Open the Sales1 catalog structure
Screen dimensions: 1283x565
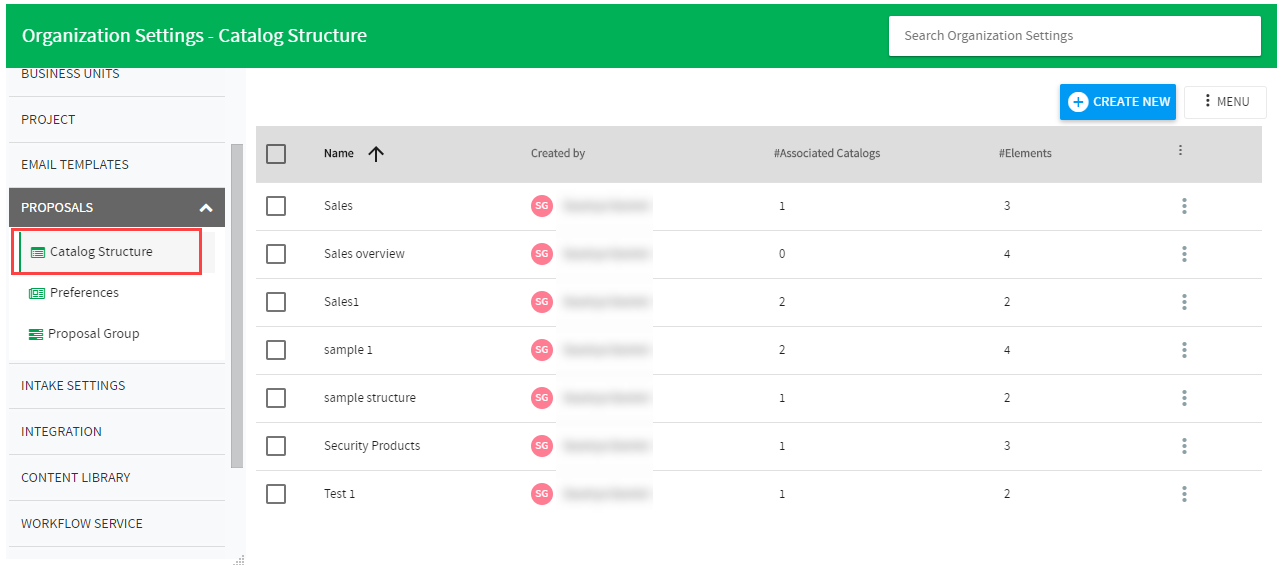[341, 302]
